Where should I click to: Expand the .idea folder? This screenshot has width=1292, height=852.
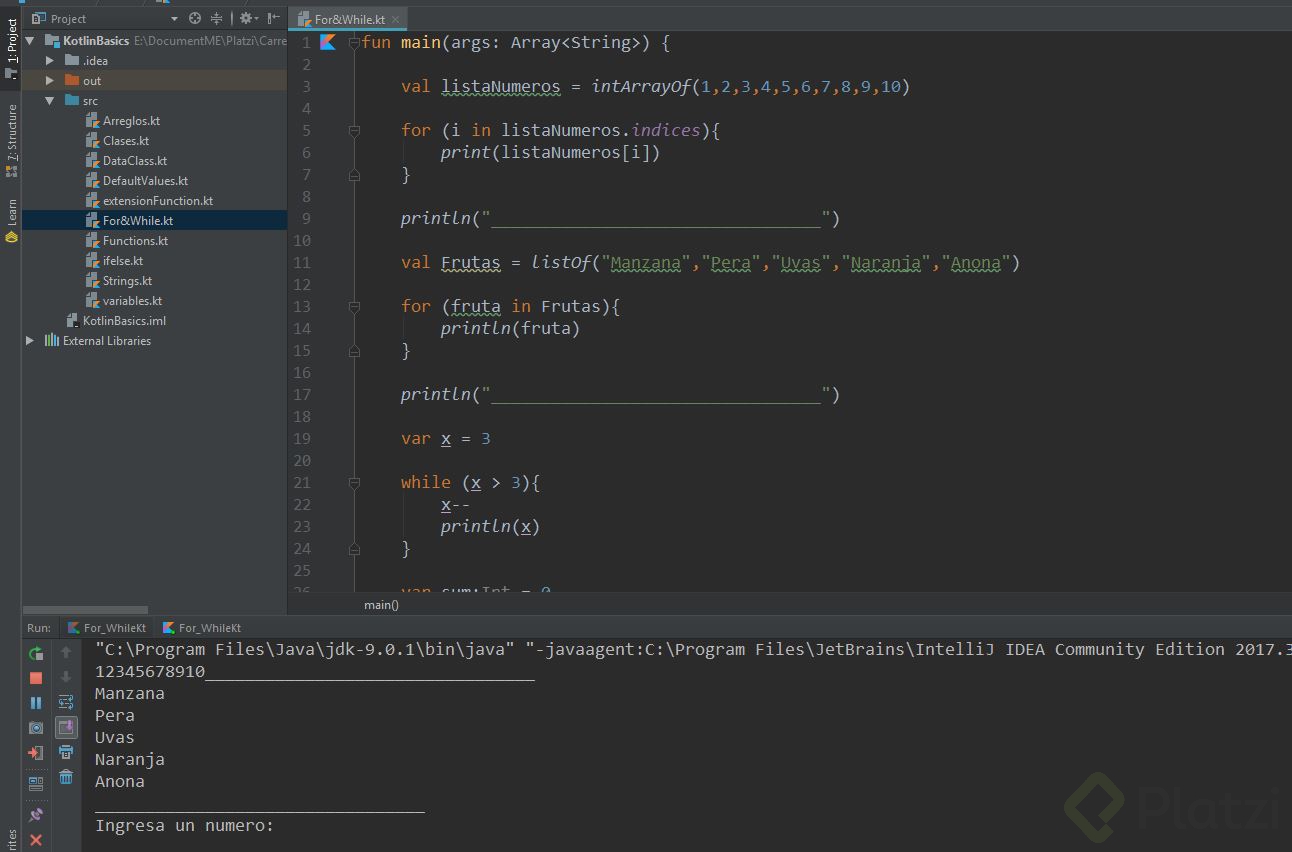click(50, 61)
